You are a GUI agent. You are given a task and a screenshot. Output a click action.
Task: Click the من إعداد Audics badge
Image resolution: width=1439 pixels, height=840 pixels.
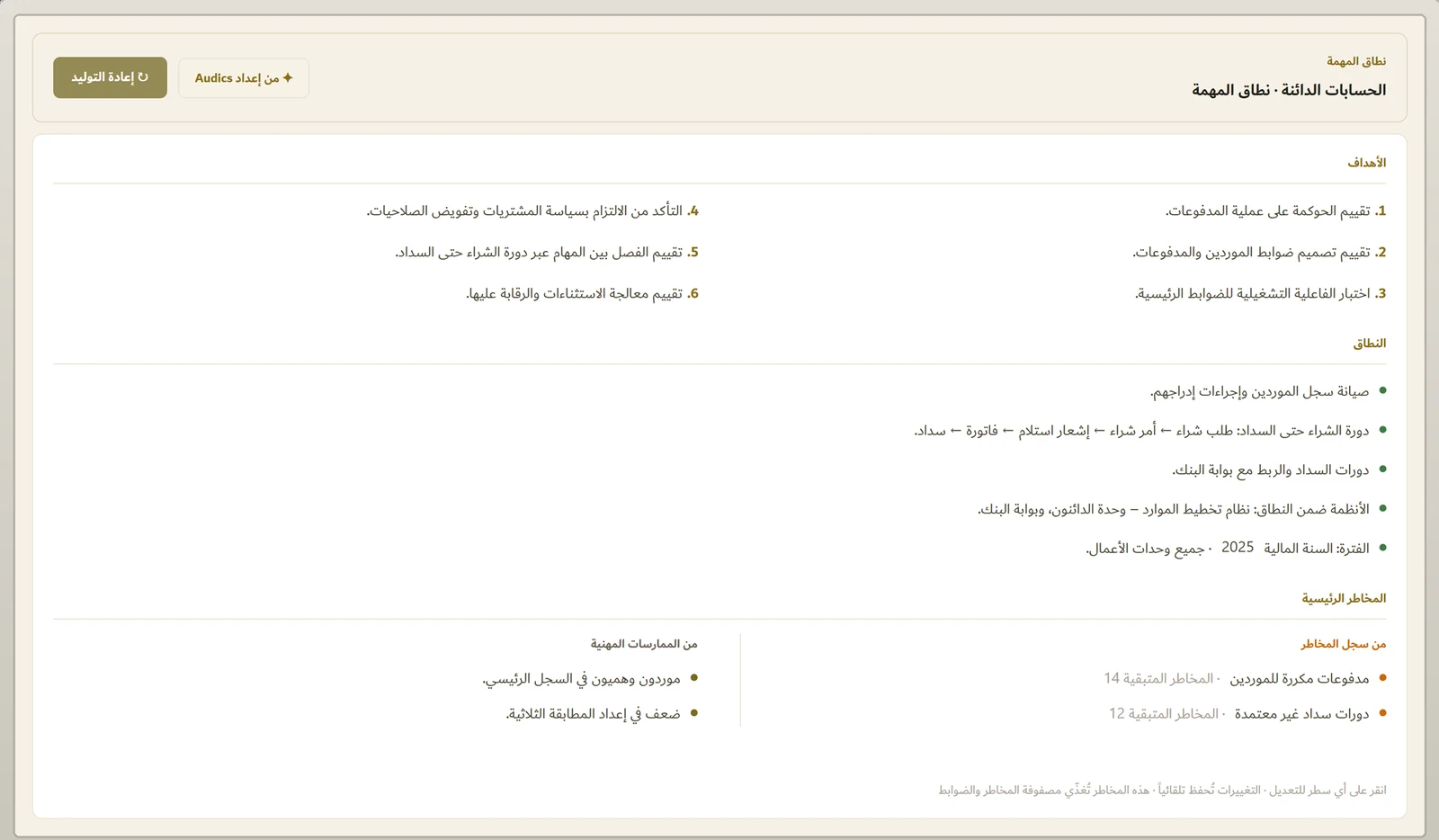coord(244,78)
